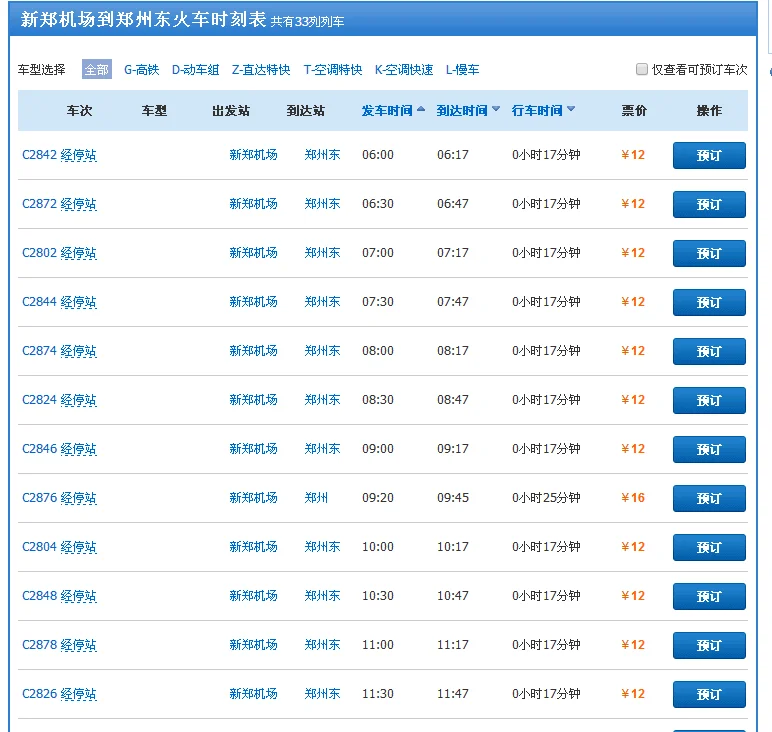772x732 pixels.
Task: Book train C2876 with 预订 button
Action: 709,498
